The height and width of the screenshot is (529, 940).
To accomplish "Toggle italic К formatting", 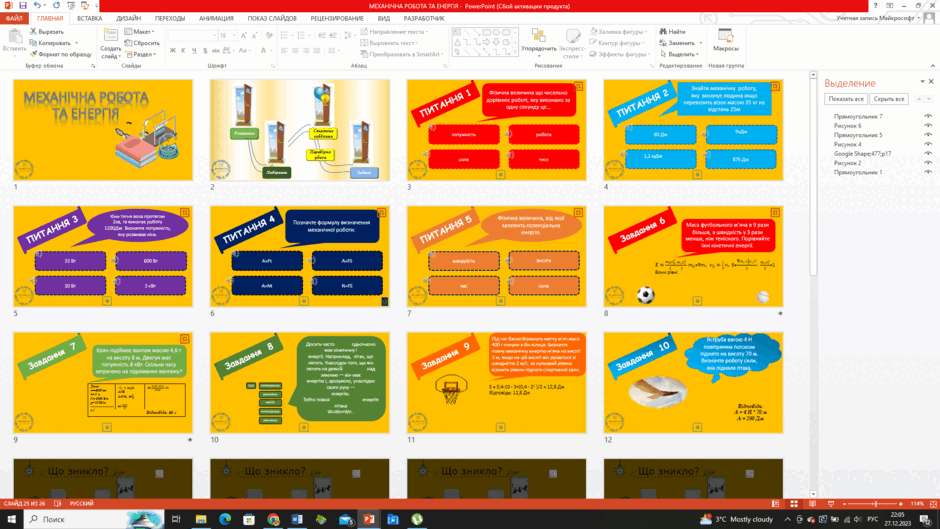I will tap(183, 51).
